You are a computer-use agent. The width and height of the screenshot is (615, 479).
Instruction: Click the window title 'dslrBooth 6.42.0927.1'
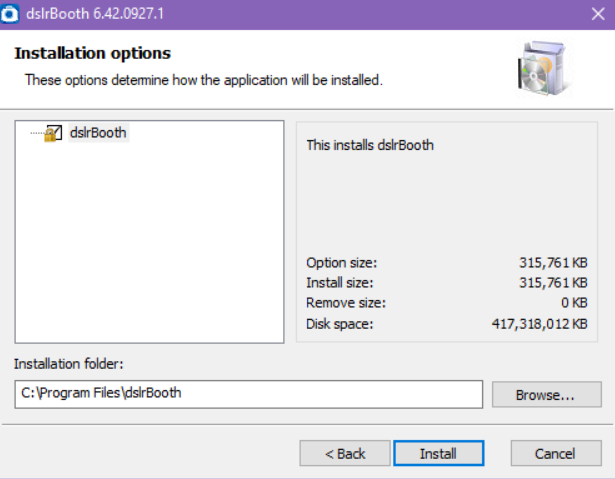pyautogui.click(x=95, y=14)
